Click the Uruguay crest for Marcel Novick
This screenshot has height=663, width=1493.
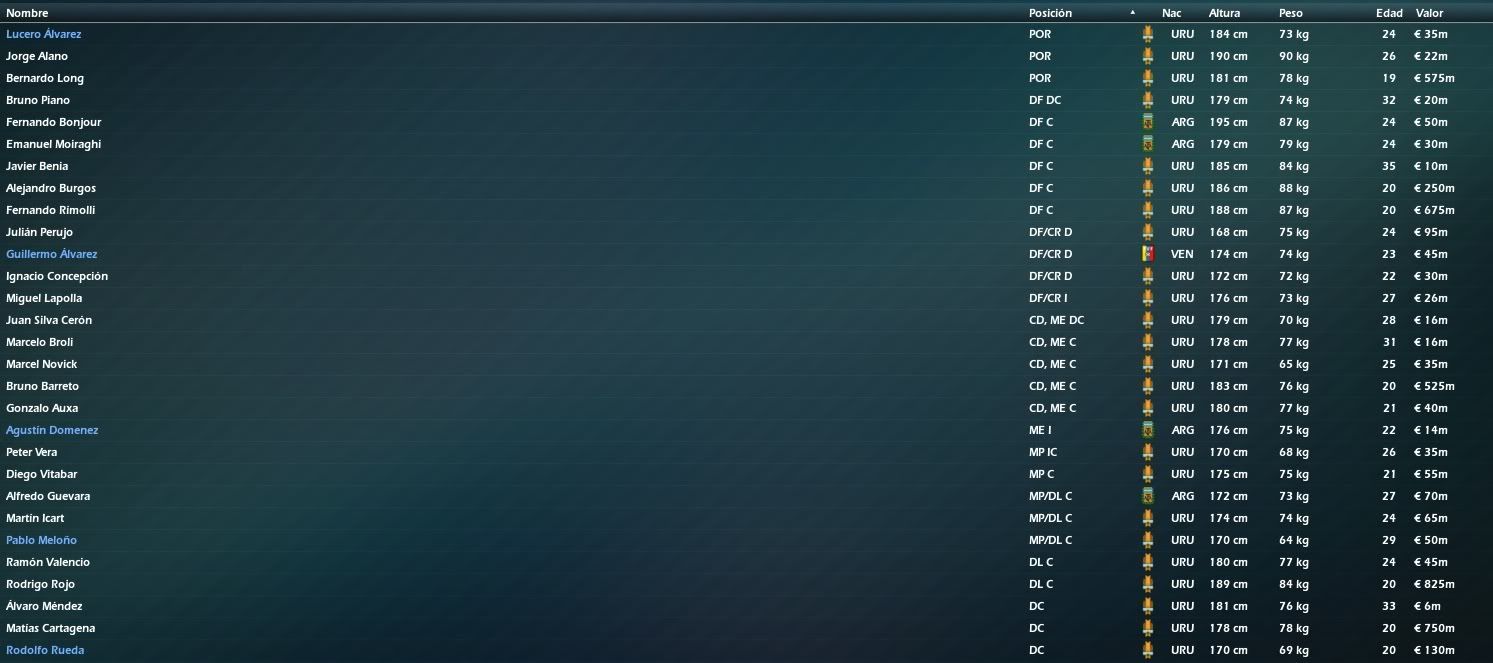click(1148, 364)
